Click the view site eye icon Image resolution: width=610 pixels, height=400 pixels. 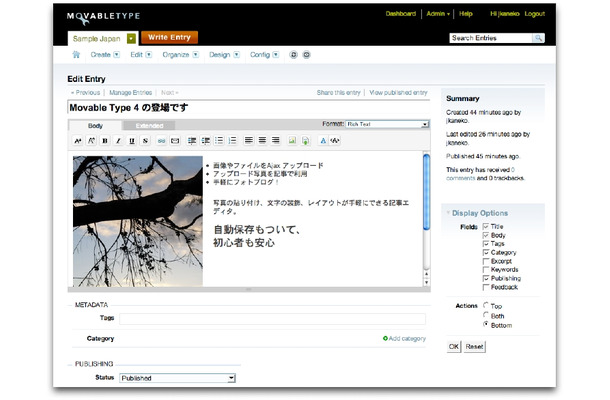[307, 55]
